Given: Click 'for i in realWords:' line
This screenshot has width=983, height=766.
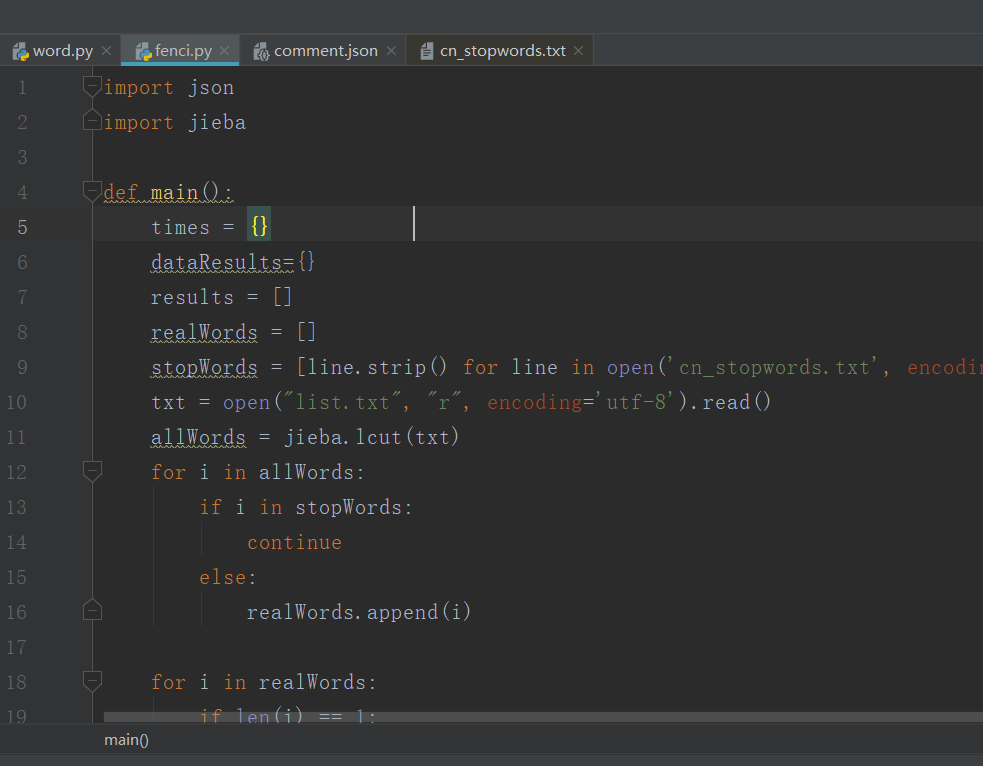Looking at the screenshot, I should [264, 682].
